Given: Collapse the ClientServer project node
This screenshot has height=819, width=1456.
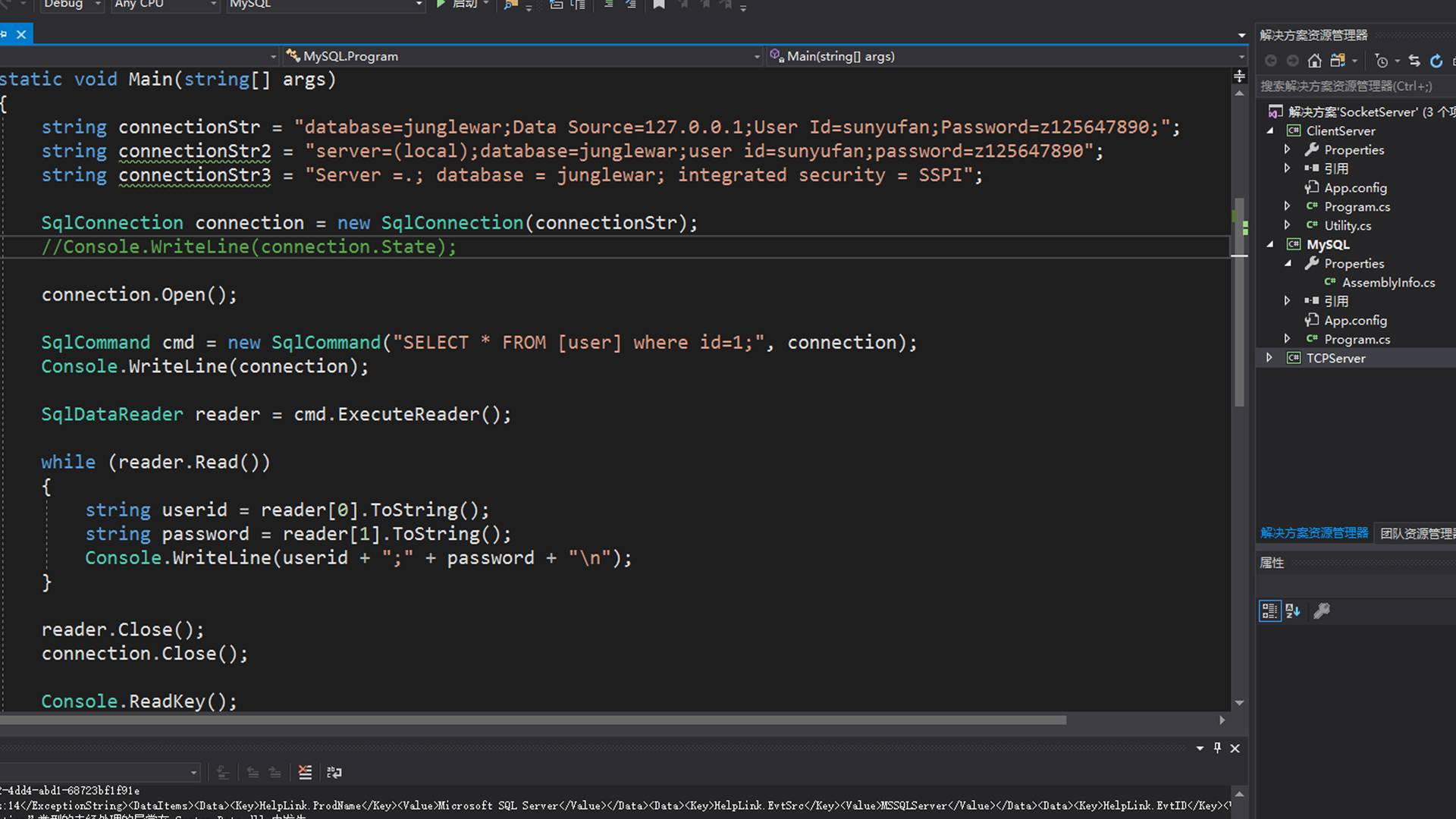Looking at the screenshot, I should click(1270, 130).
